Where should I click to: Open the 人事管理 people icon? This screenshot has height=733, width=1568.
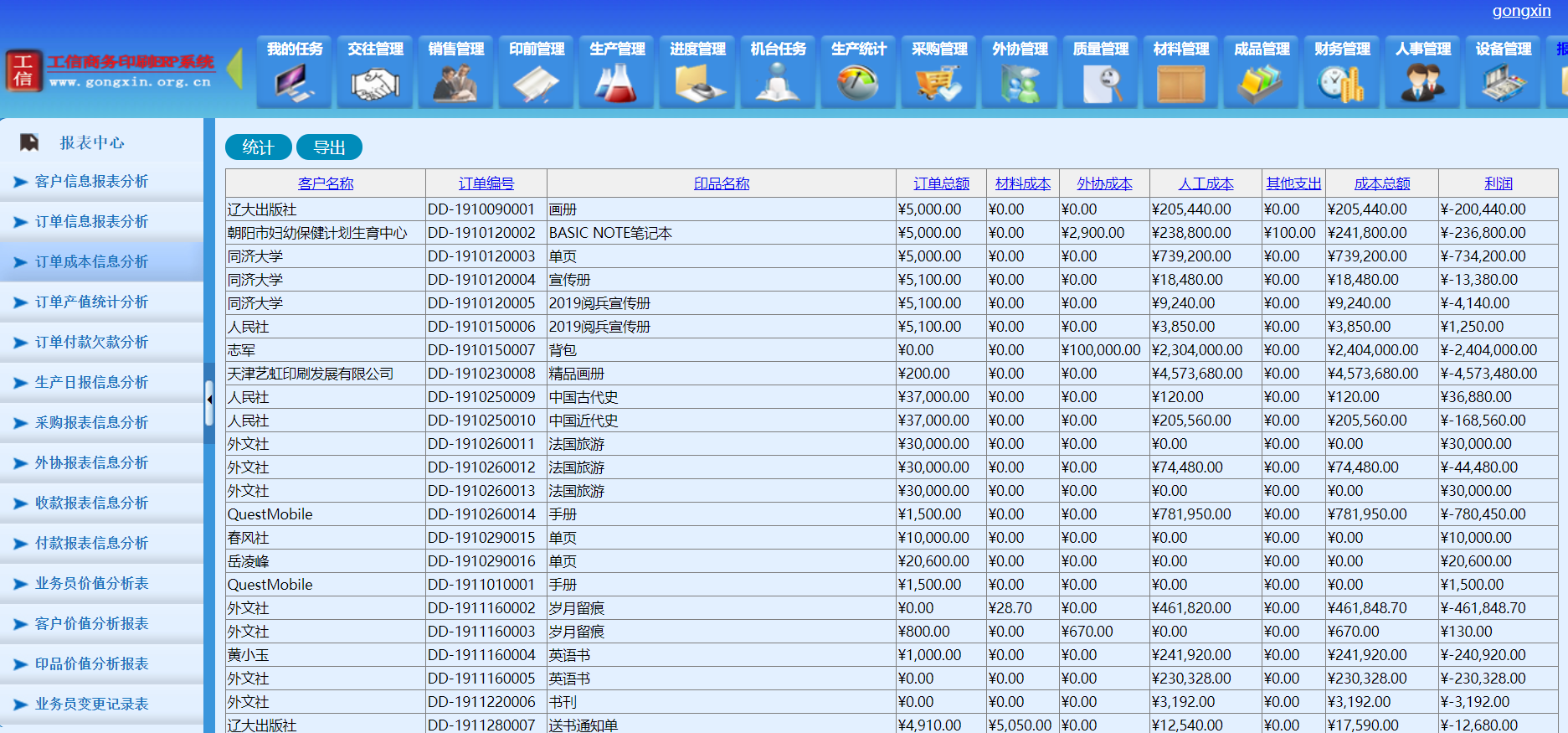(1422, 82)
